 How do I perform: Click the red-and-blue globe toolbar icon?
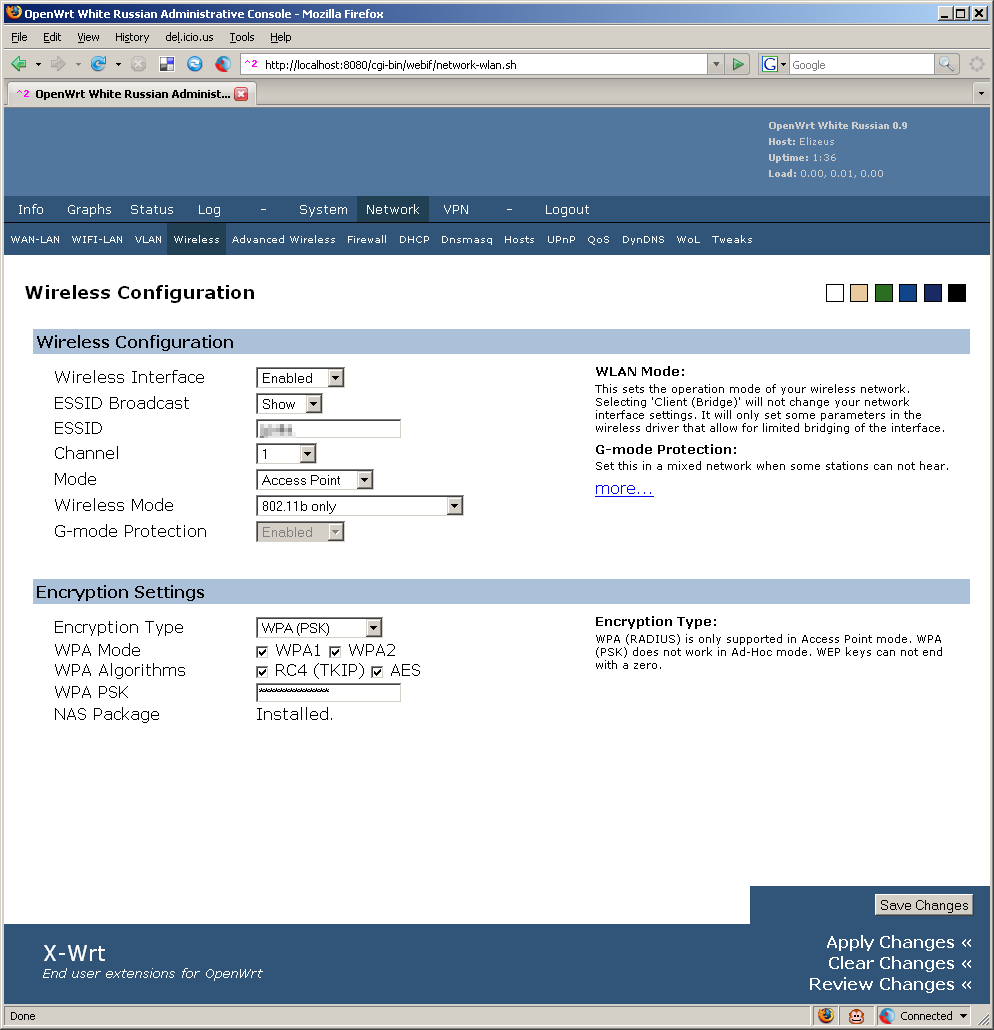223,64
